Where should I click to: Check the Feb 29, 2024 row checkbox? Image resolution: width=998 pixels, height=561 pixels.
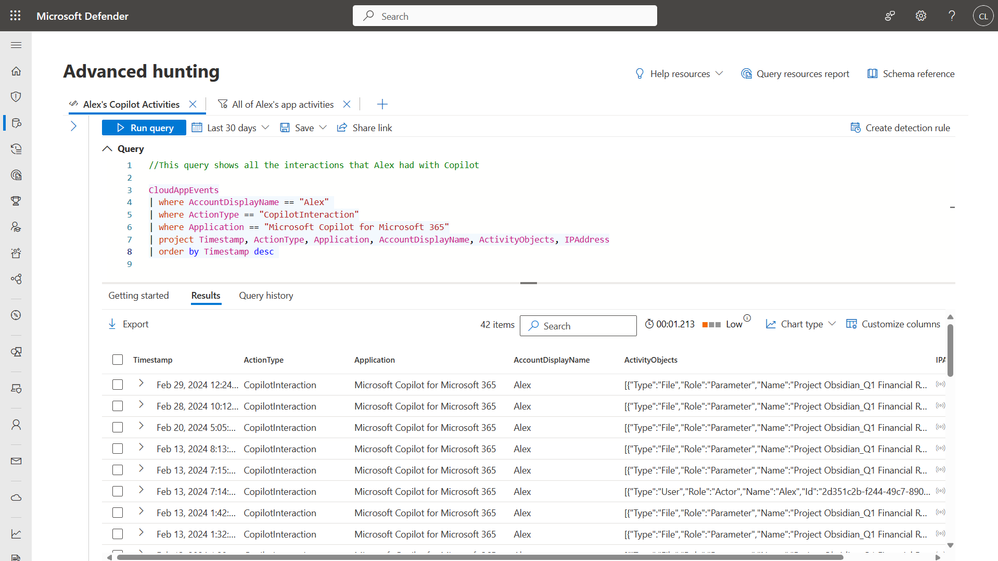118,385
